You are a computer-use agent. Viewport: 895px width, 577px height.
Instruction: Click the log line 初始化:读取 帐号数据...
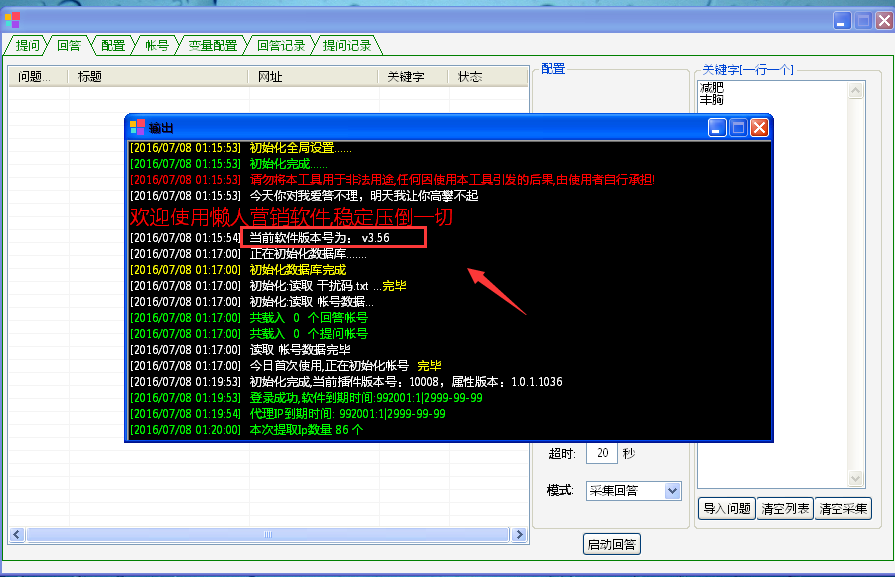tap(252, 302)
